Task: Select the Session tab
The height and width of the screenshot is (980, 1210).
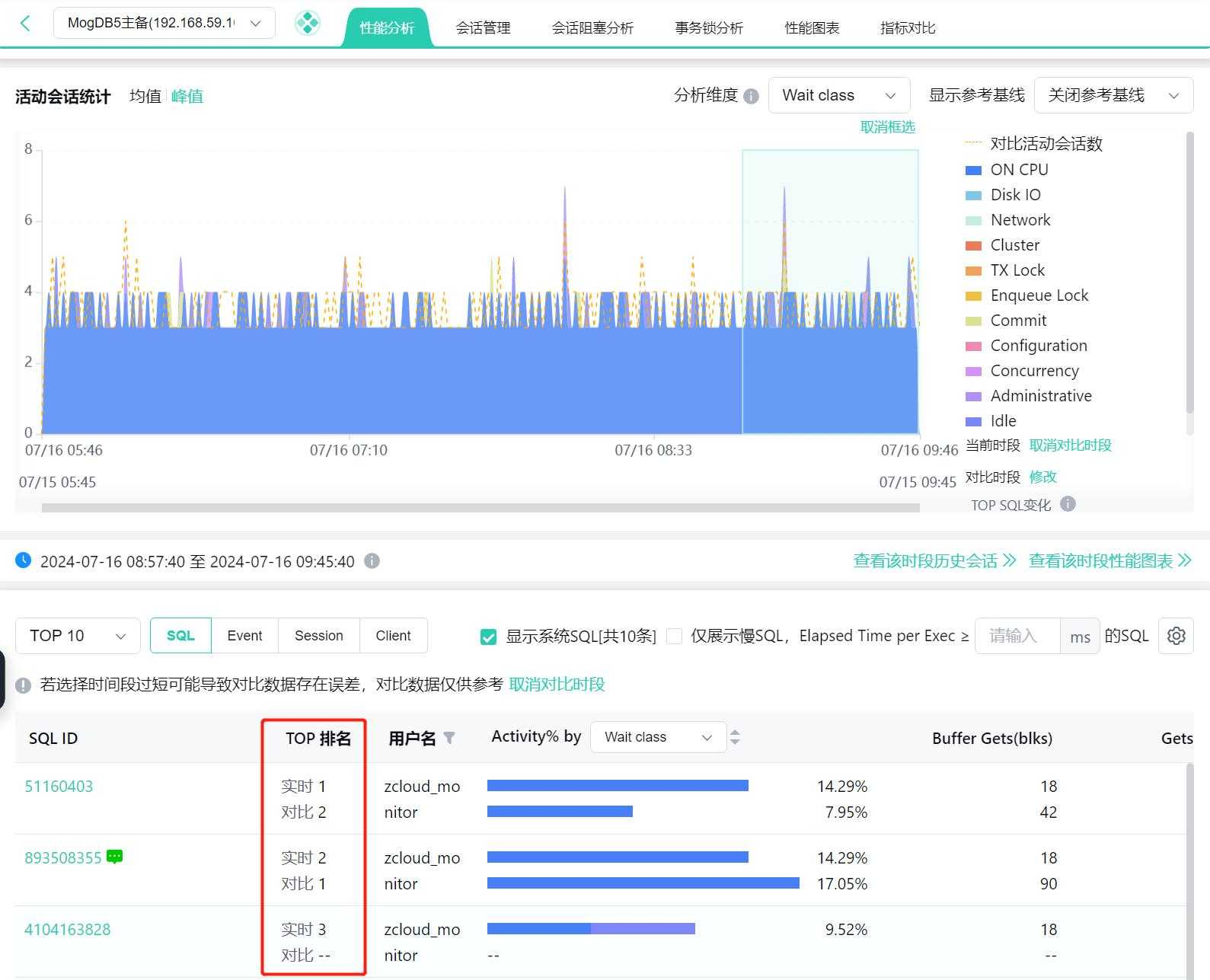Action: [318, 636]
